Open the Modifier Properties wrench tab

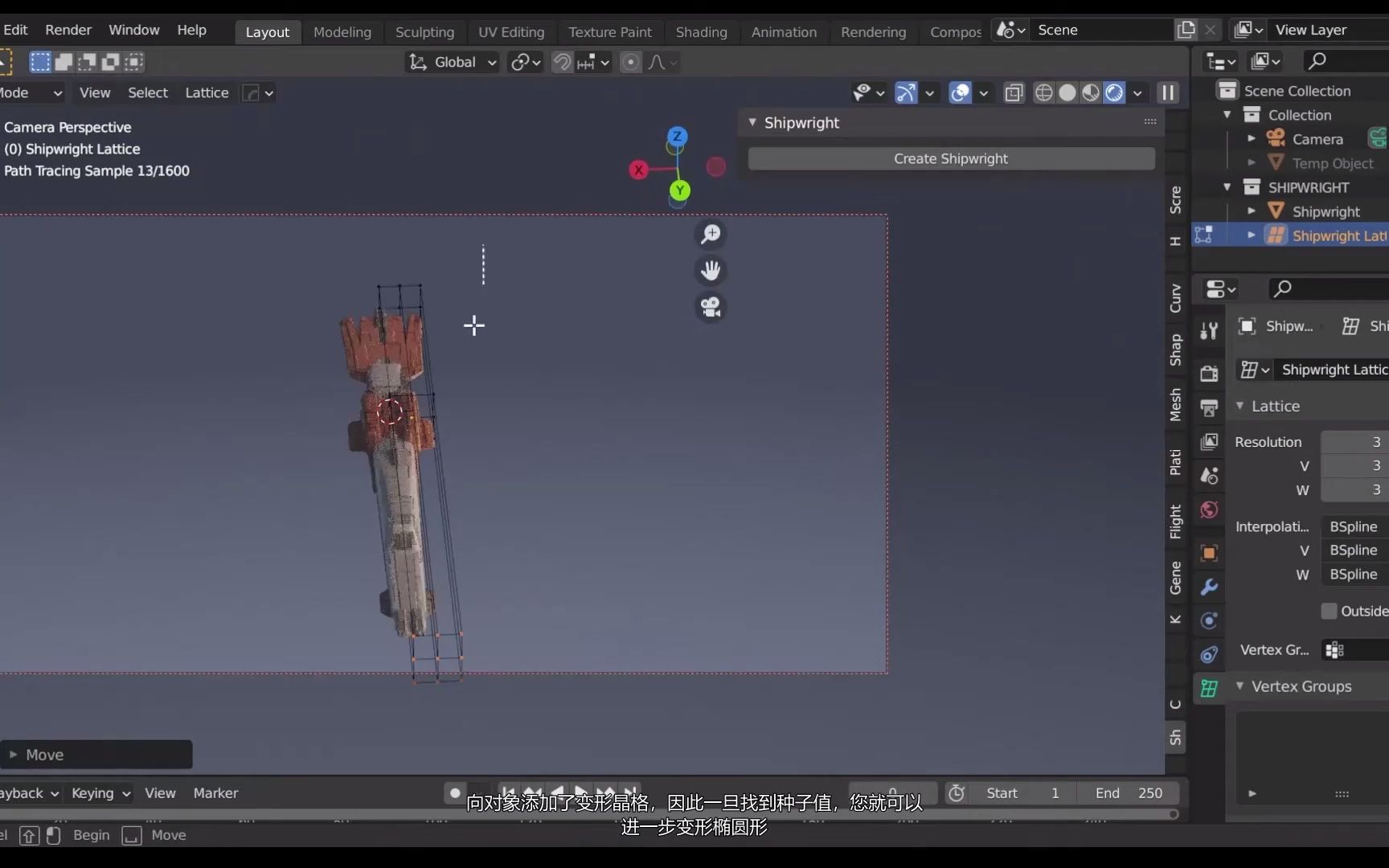(1209, 587)
